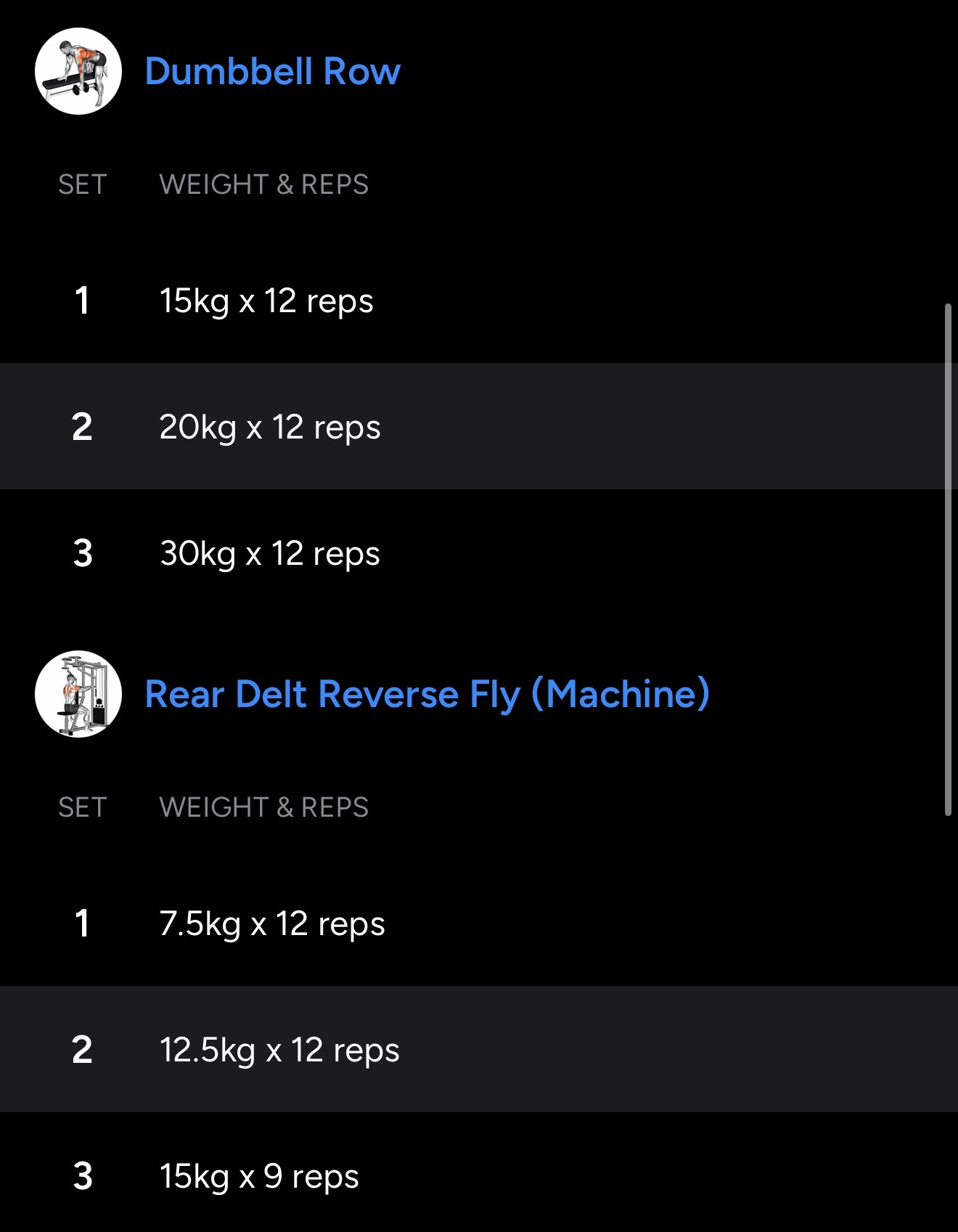Select the 12.5kg x 12 reps entry
The width and height of the screenshot is (958, 1232).
pyautogui.click(x=279, y=1050)
